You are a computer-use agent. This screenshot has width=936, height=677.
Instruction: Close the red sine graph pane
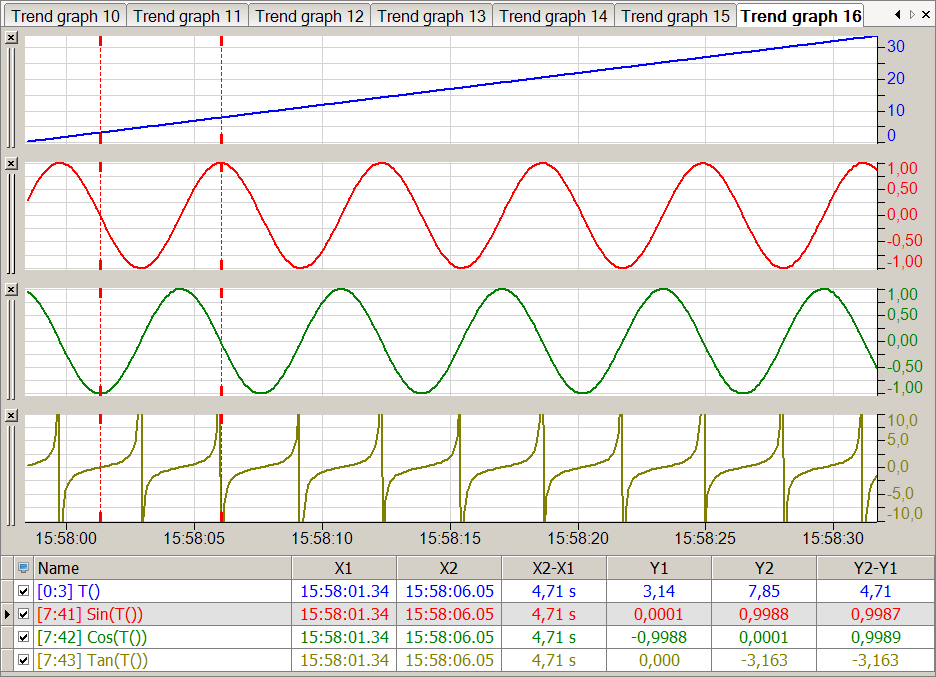point(11,163)
